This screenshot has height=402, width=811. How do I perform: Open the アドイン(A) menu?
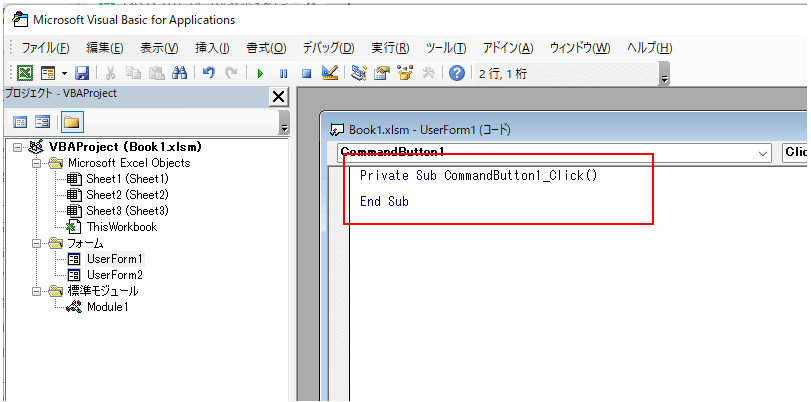pyautogui.click(x=508, y=48)
